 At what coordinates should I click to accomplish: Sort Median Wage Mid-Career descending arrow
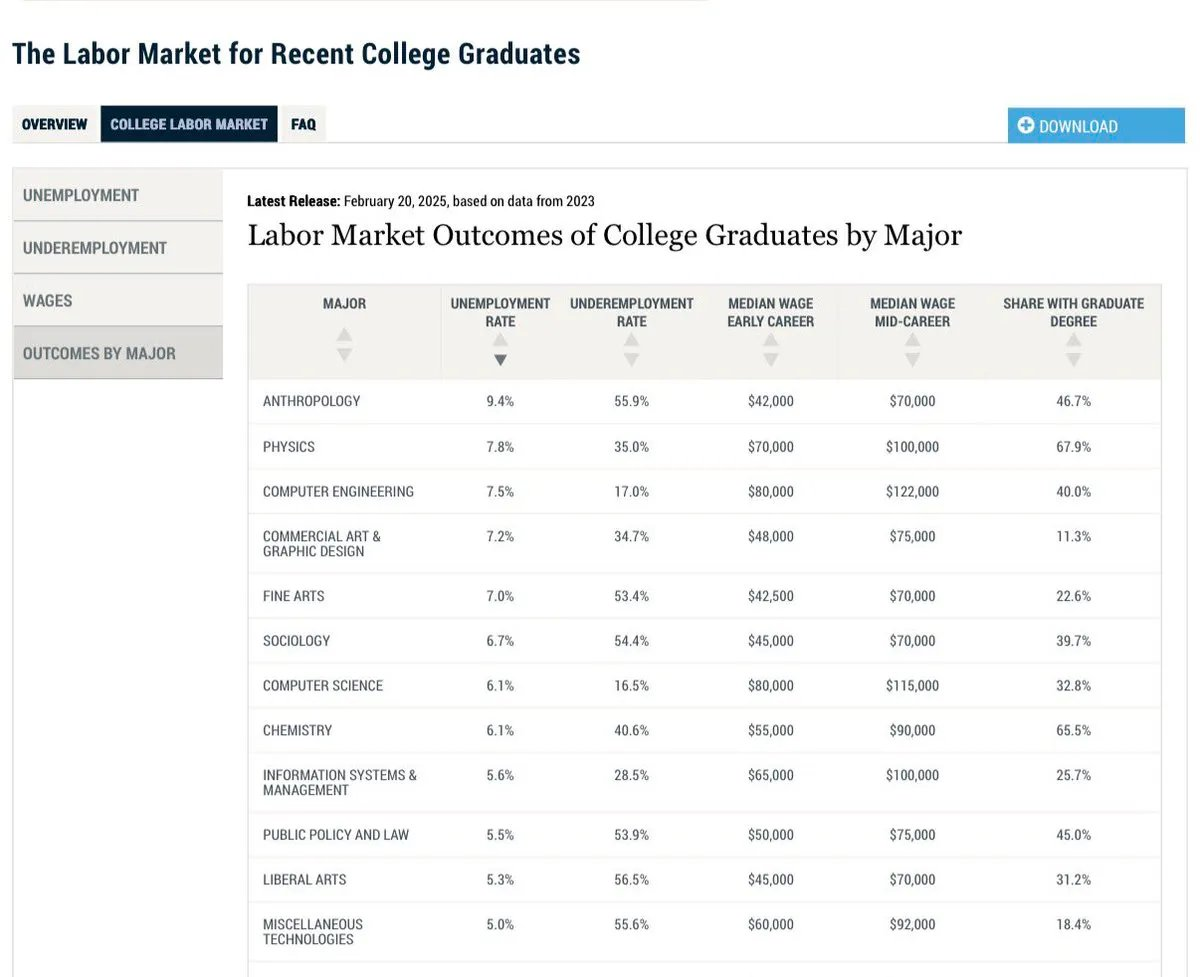[x=912, y=360]
